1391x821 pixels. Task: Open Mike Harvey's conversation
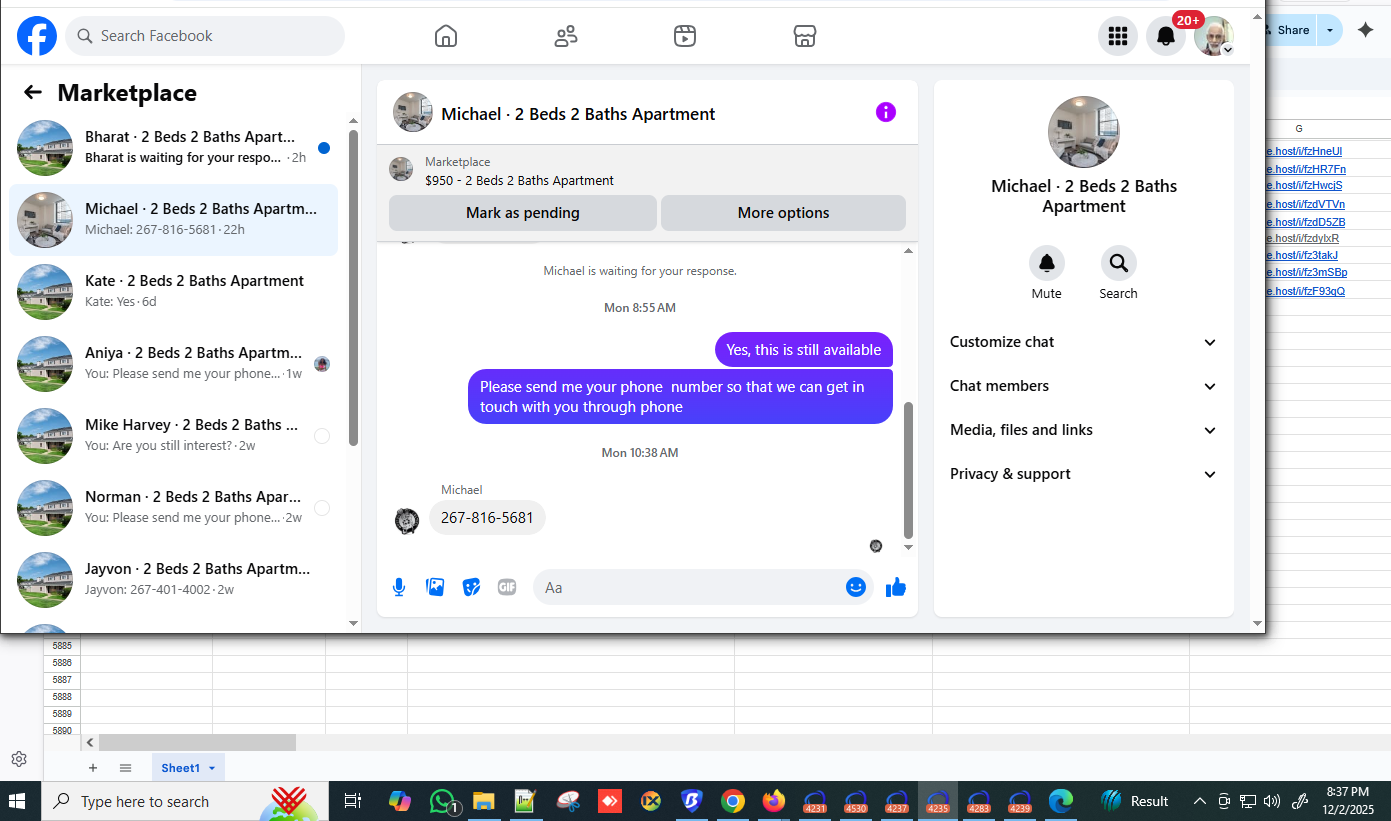coord(174,436)
